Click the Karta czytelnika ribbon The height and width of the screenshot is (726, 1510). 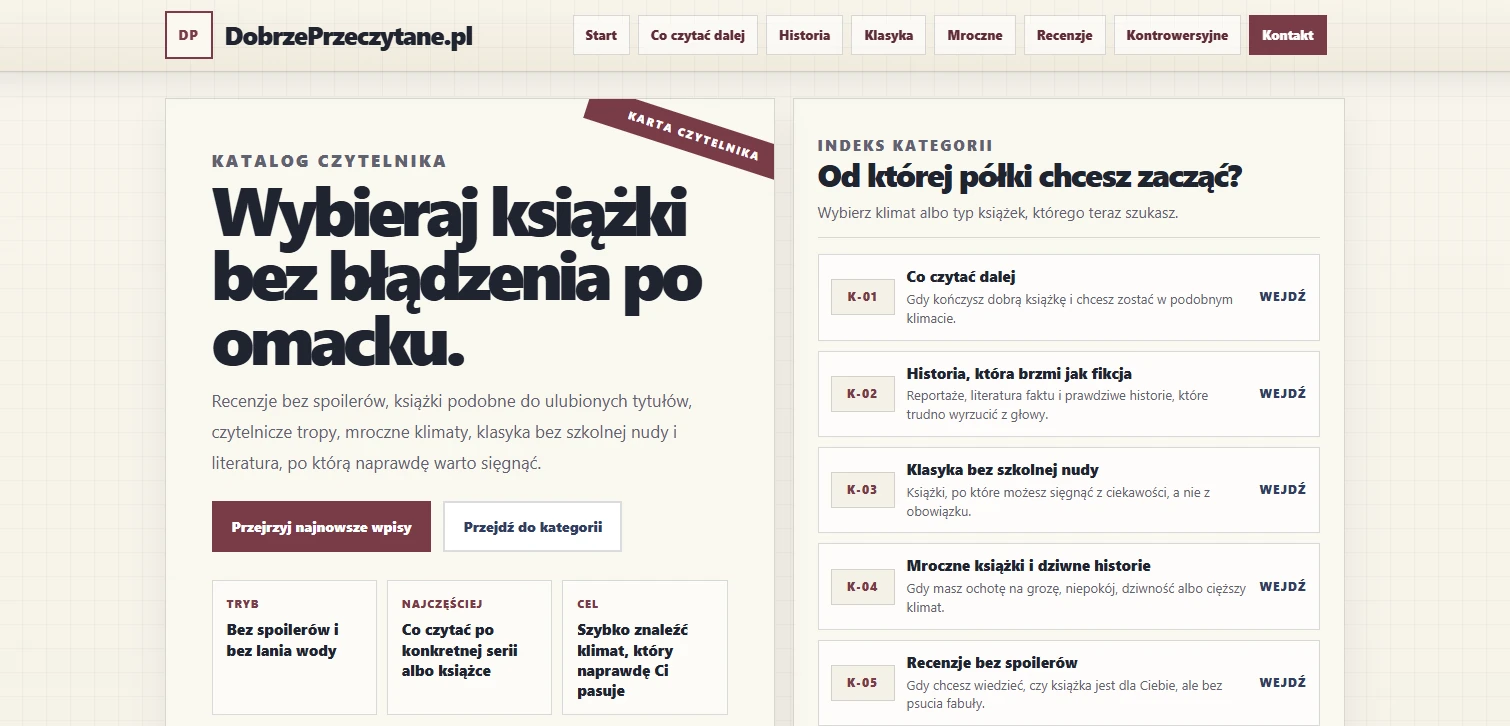tap(692, 137)
